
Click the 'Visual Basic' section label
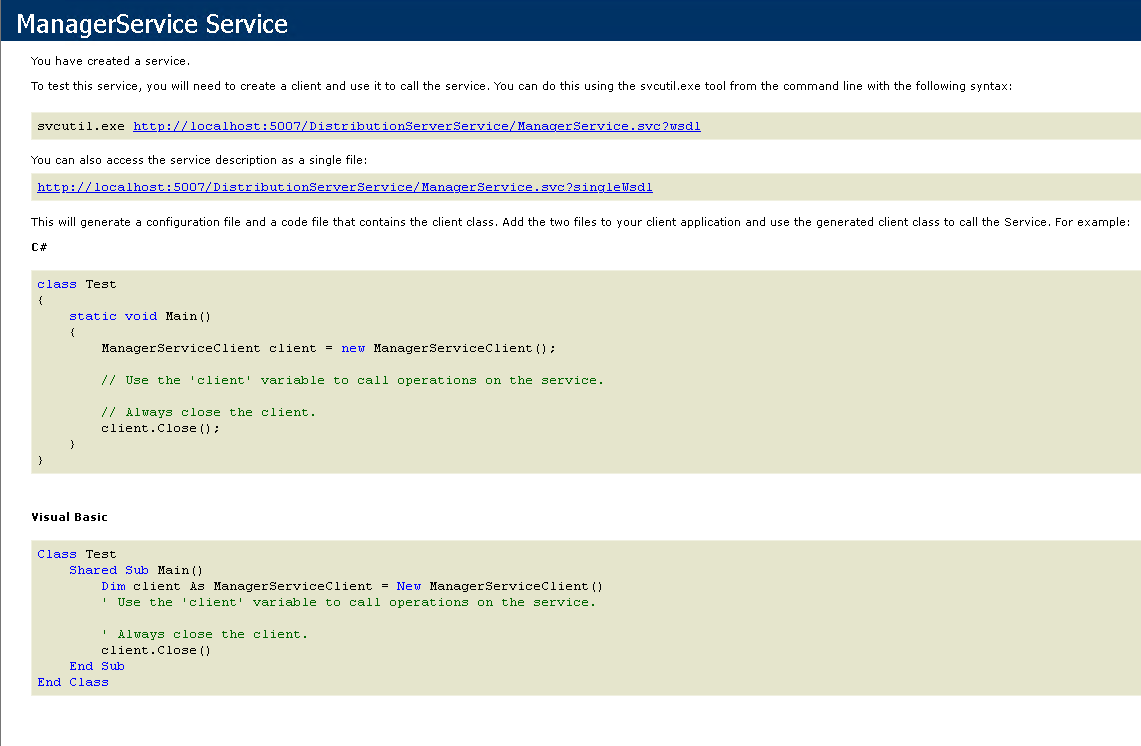(69, 517)
